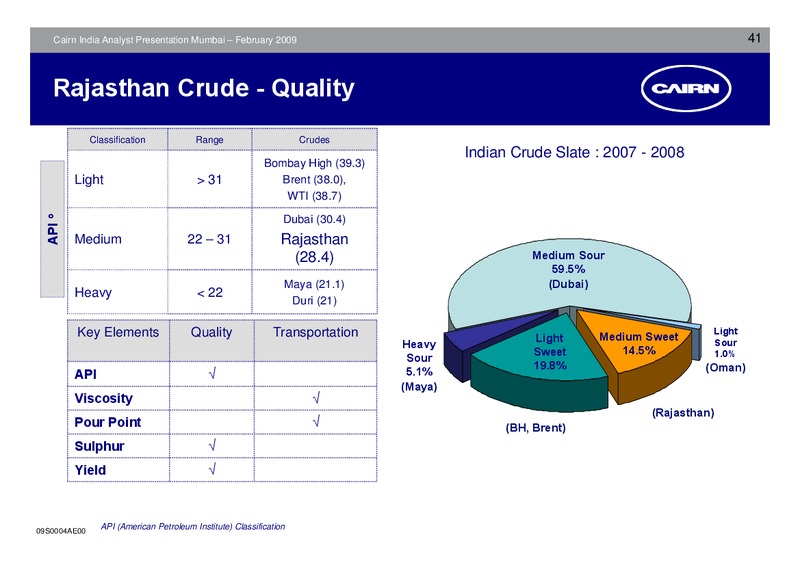
Task: Click the (Oman) label
Action: [726, 367]
